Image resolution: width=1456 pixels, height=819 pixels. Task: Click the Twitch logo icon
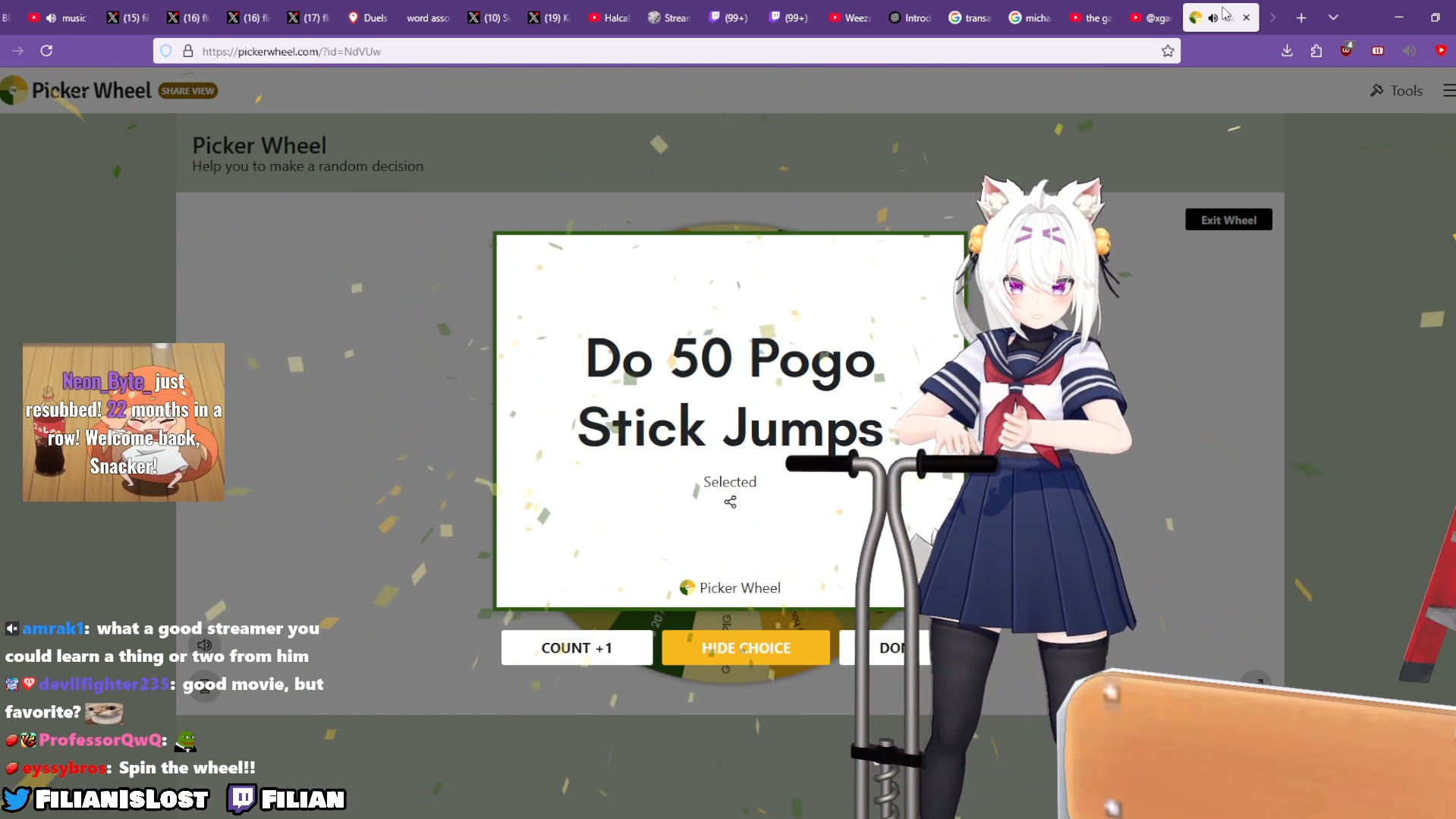241,799
